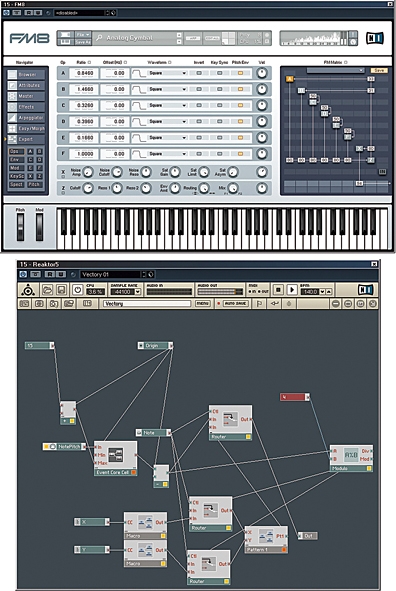Viewport: 396px width, 591px height.
Task: Click the Reaktor open folder icon
Action: [x=47, y=290]
